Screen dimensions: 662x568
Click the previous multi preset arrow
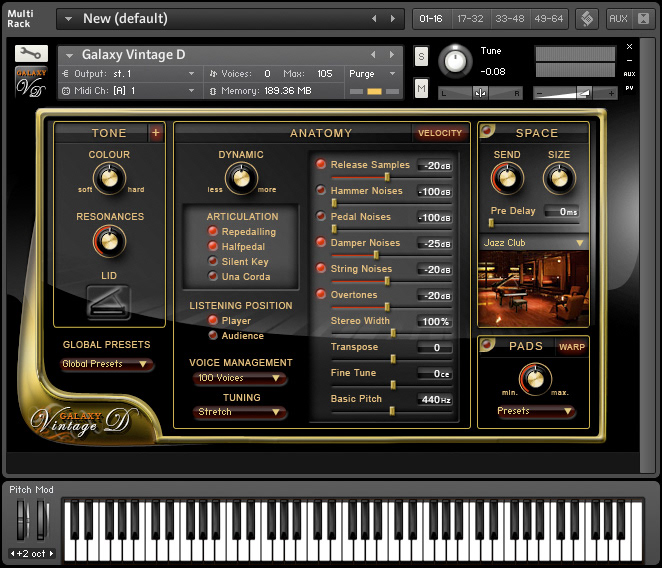coord(374,19)
